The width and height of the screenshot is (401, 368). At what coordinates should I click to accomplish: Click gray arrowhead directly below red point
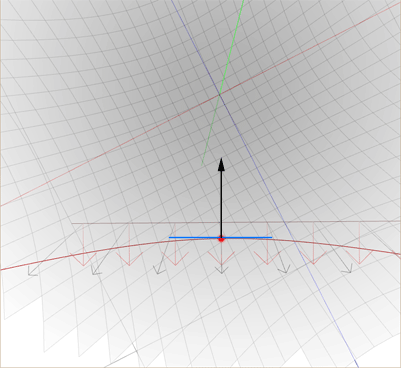(x=221, y=270)
